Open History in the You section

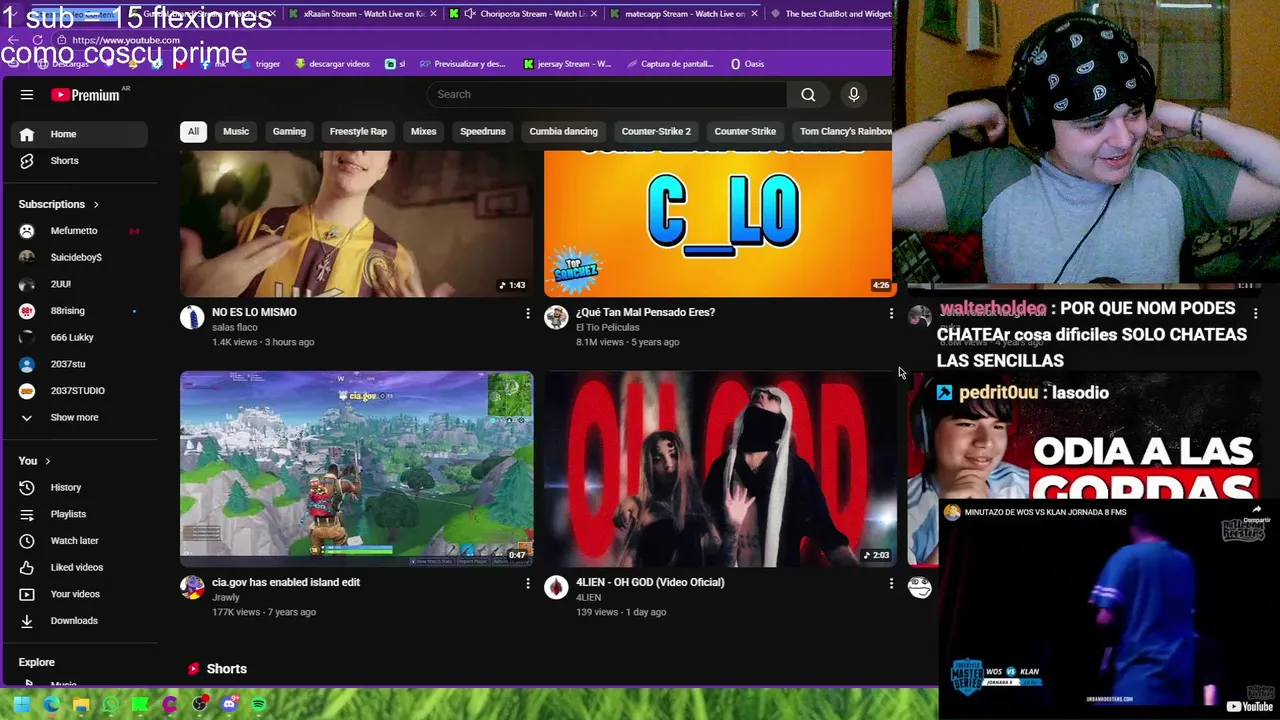click(x=78, y=488)
